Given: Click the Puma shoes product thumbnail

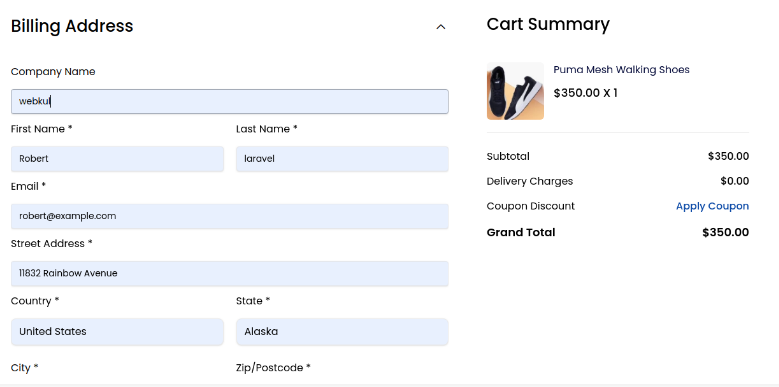Looking at the screenshot, I should (x=515, y=91).
